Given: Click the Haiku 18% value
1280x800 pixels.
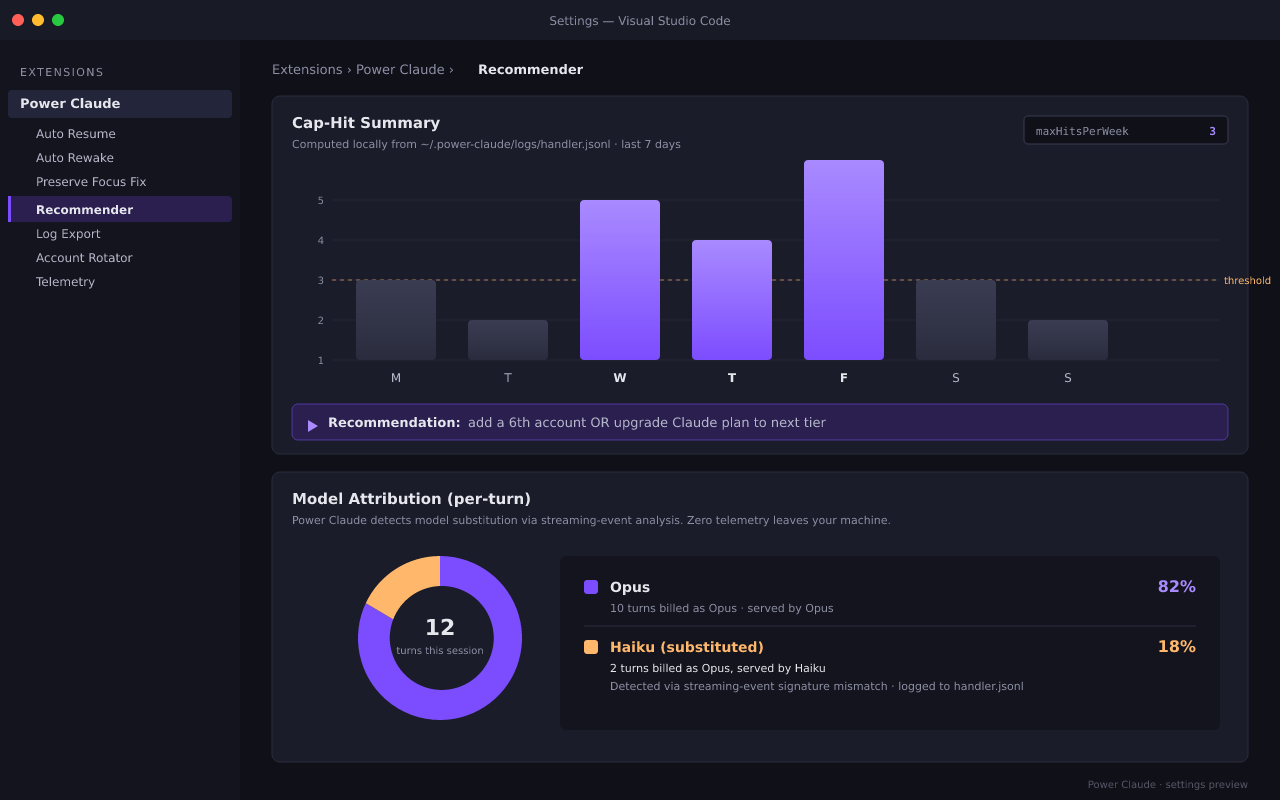Looking at the screenshot, I should (x=1177, y=647).
